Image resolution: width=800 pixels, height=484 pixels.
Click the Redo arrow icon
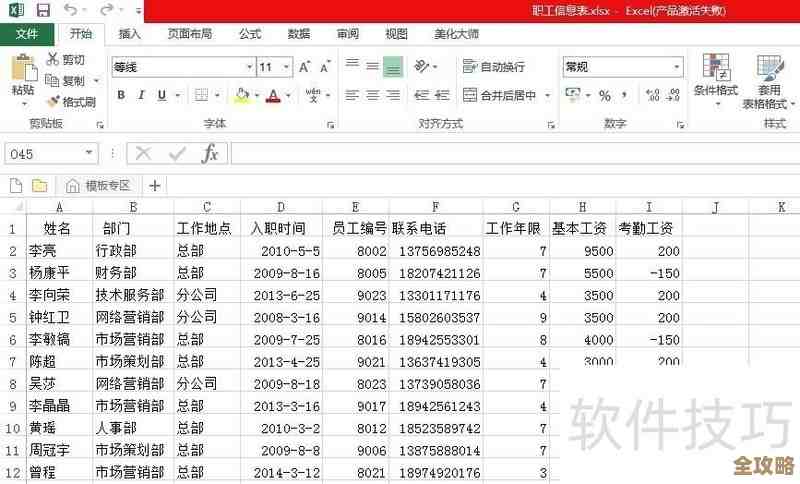coord(106,10)
